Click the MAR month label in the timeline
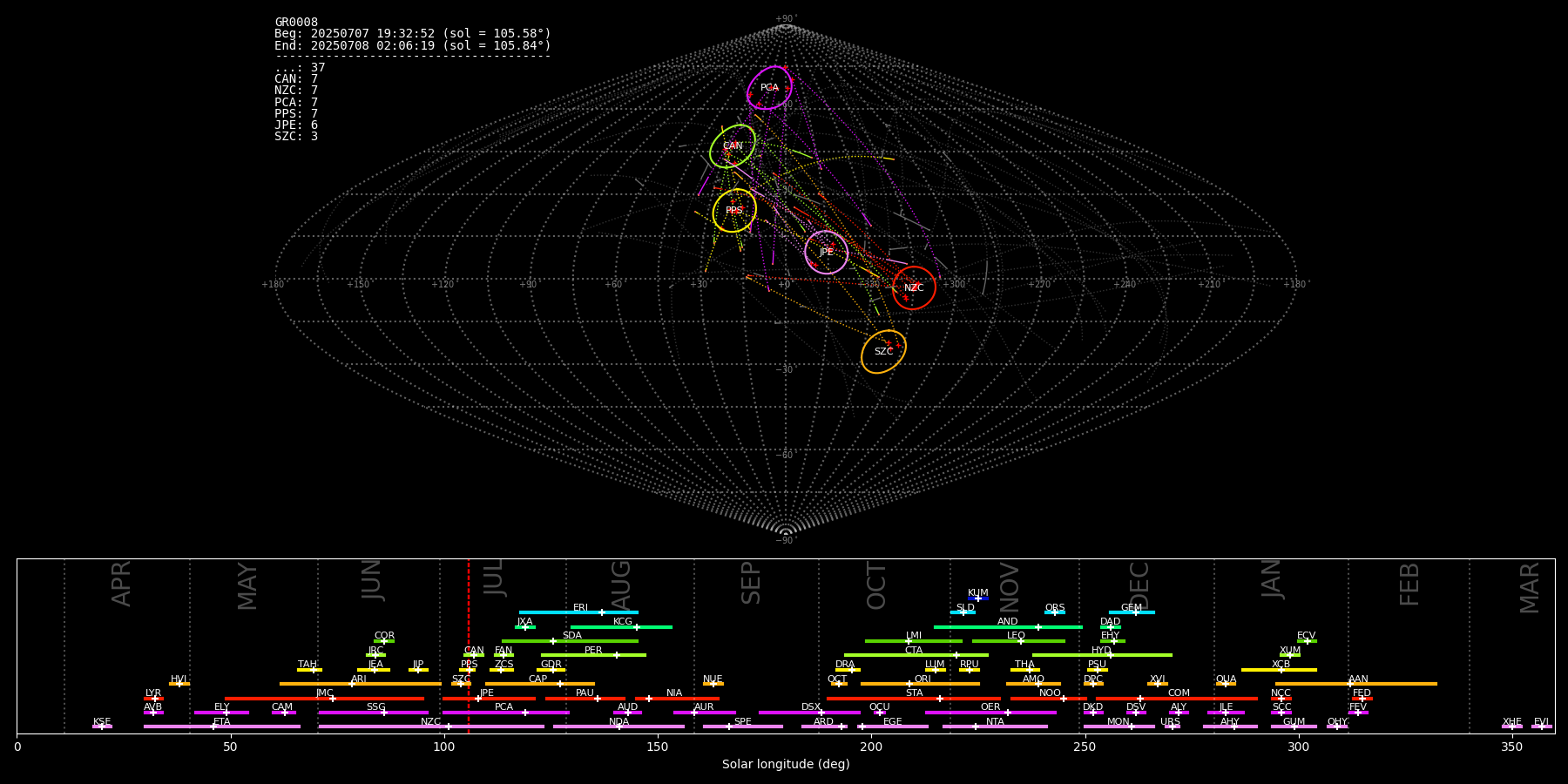 pos(1530,588)
